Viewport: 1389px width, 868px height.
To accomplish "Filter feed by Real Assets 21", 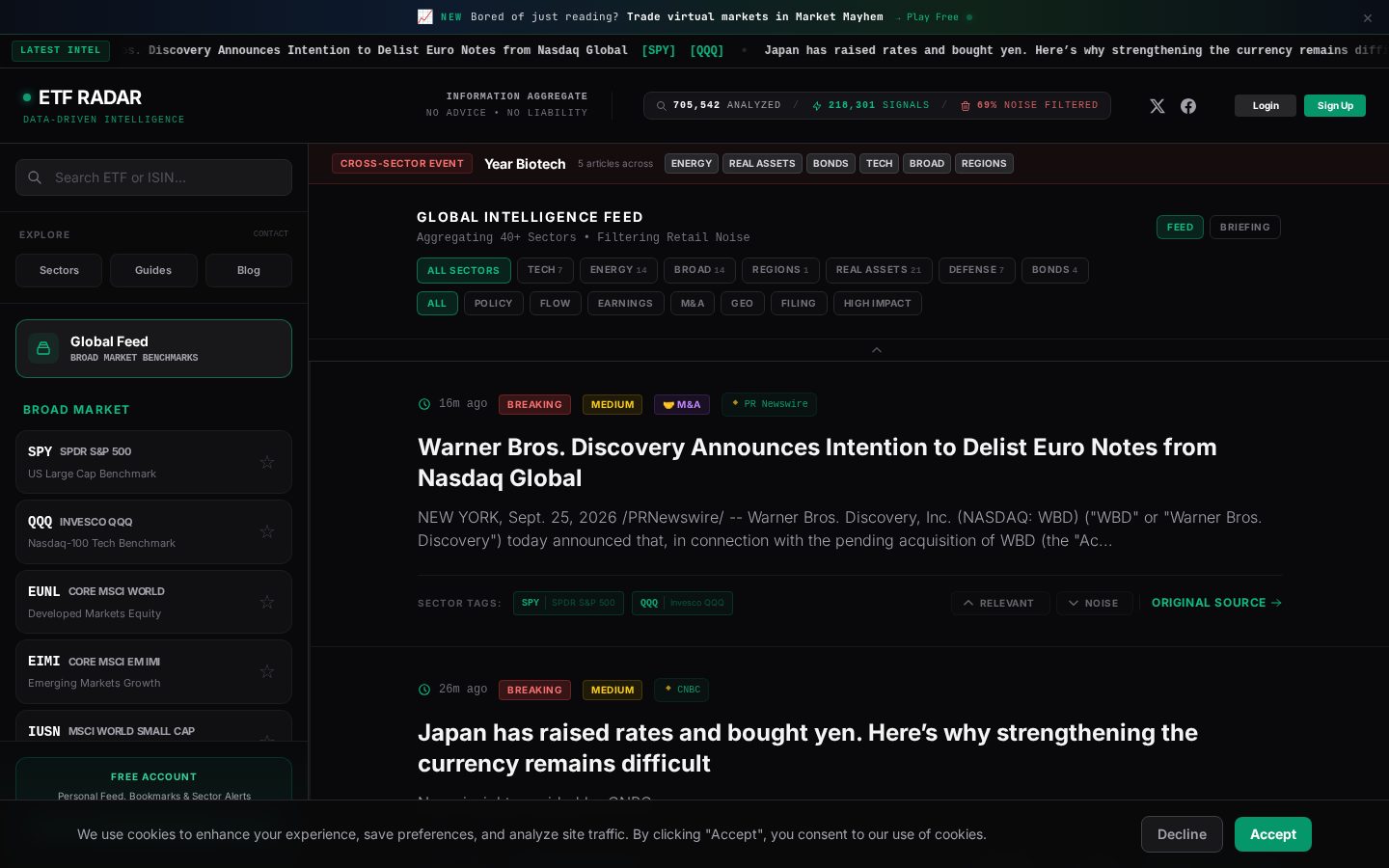I will click(x=879, y=270).
